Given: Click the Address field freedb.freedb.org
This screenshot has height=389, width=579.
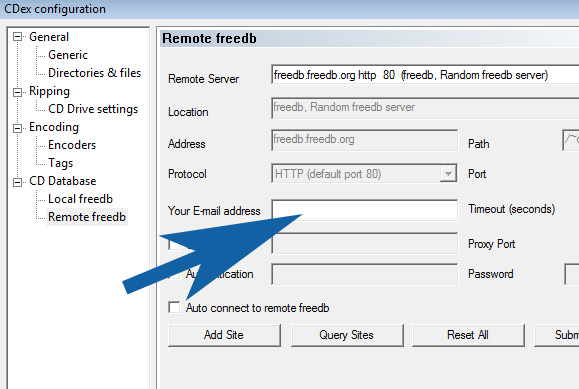Looking at the screenshot, I should click(x=364, y=140).
